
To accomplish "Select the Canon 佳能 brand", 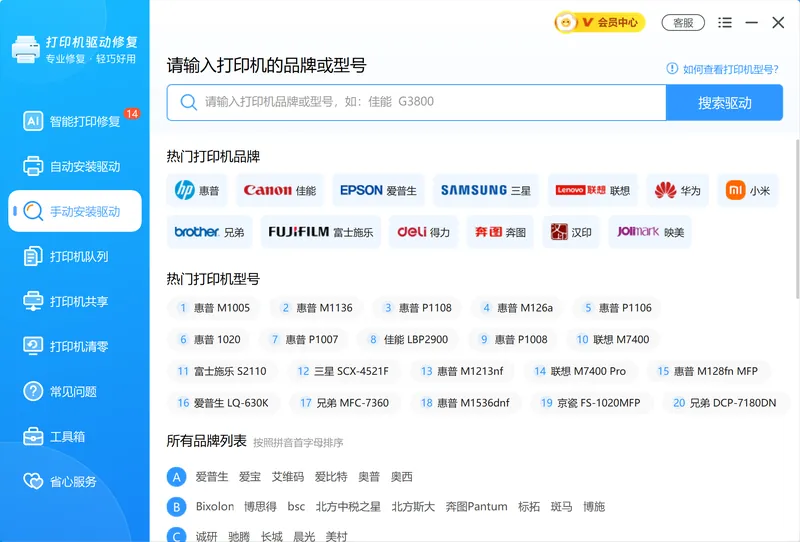I will (280, 190).
